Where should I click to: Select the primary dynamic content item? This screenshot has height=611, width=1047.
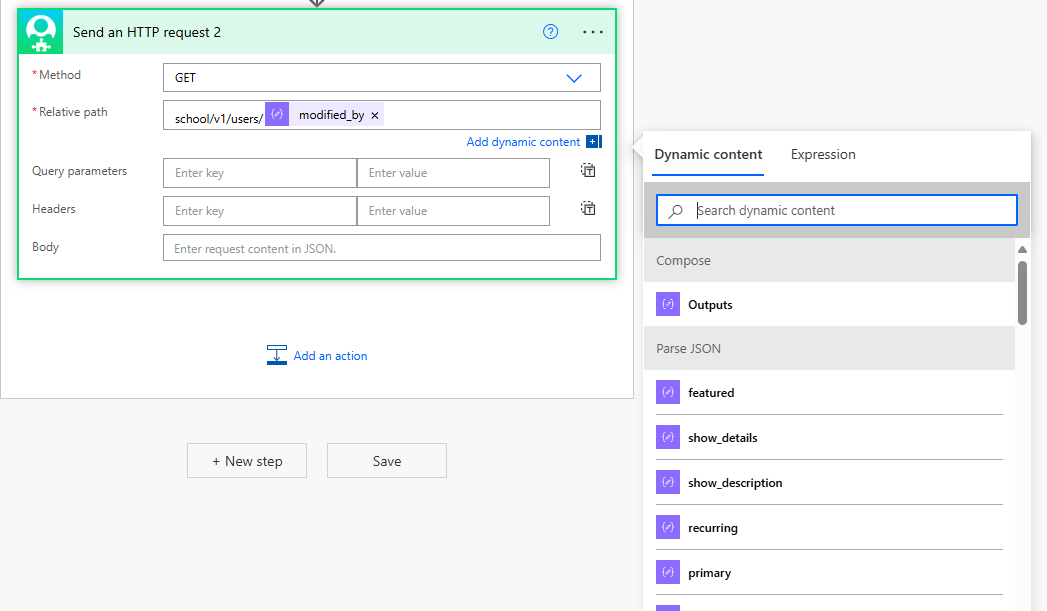pos(829,572)
